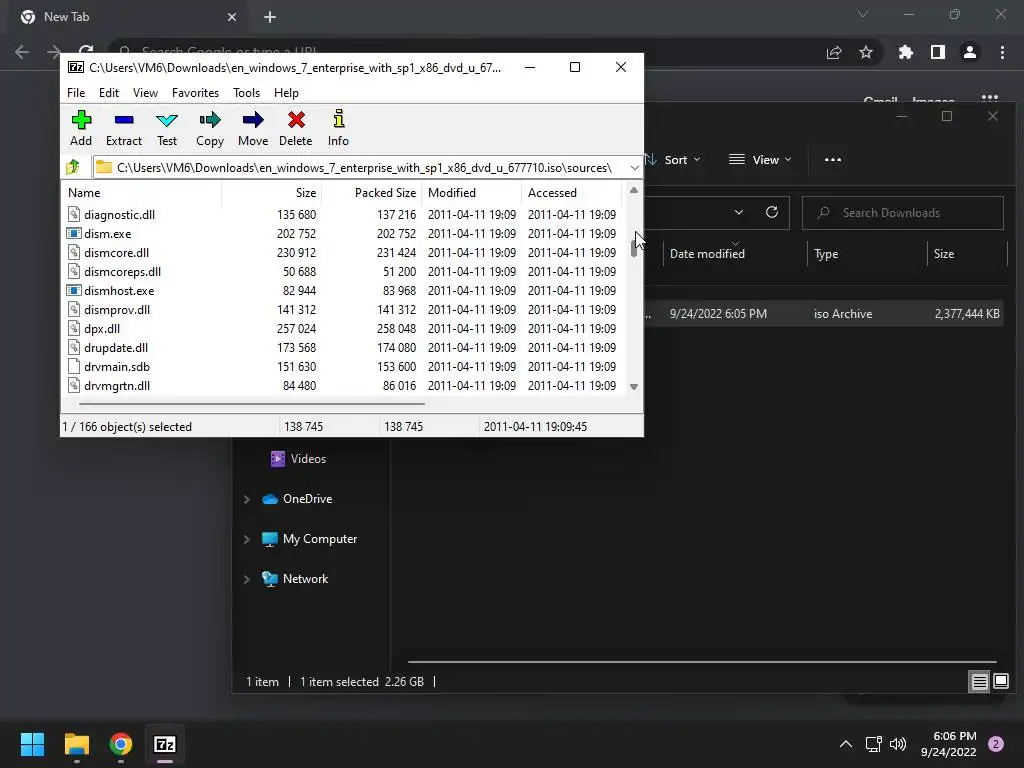Viewport: 1024px width, 768px height.
Task: Open the Edit menu in 7-Zip
Action: [x=108, y=93]
